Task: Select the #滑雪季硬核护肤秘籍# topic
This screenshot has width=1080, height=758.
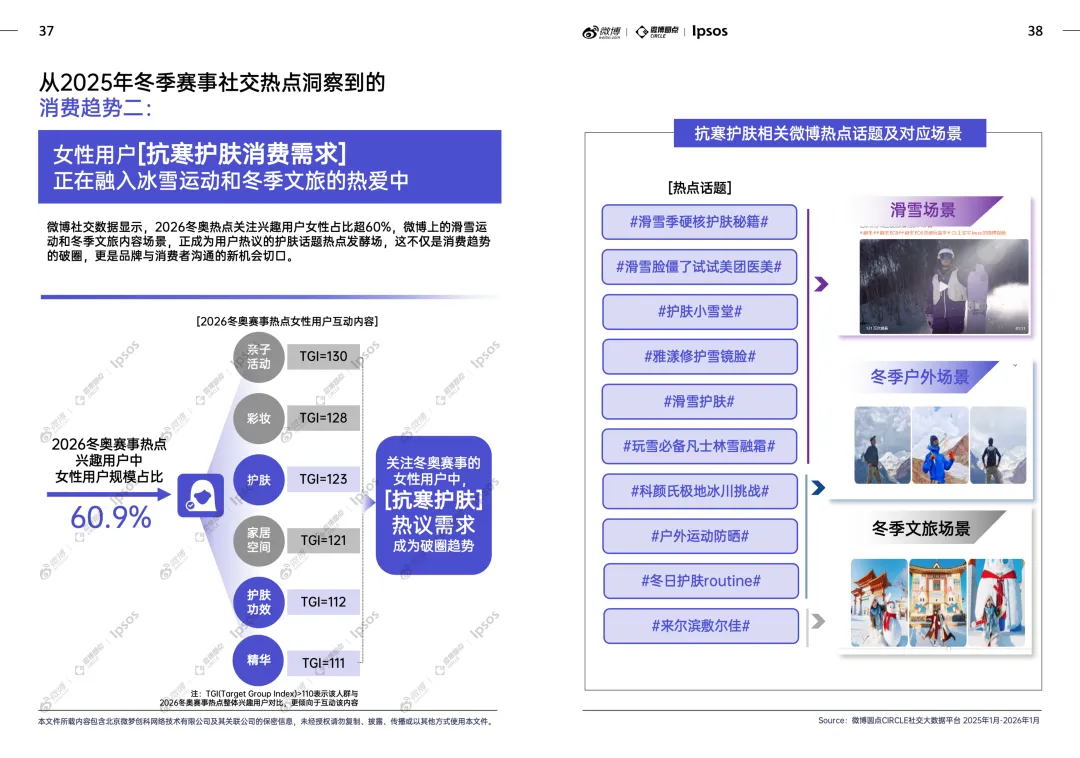Action: (699, 222)
